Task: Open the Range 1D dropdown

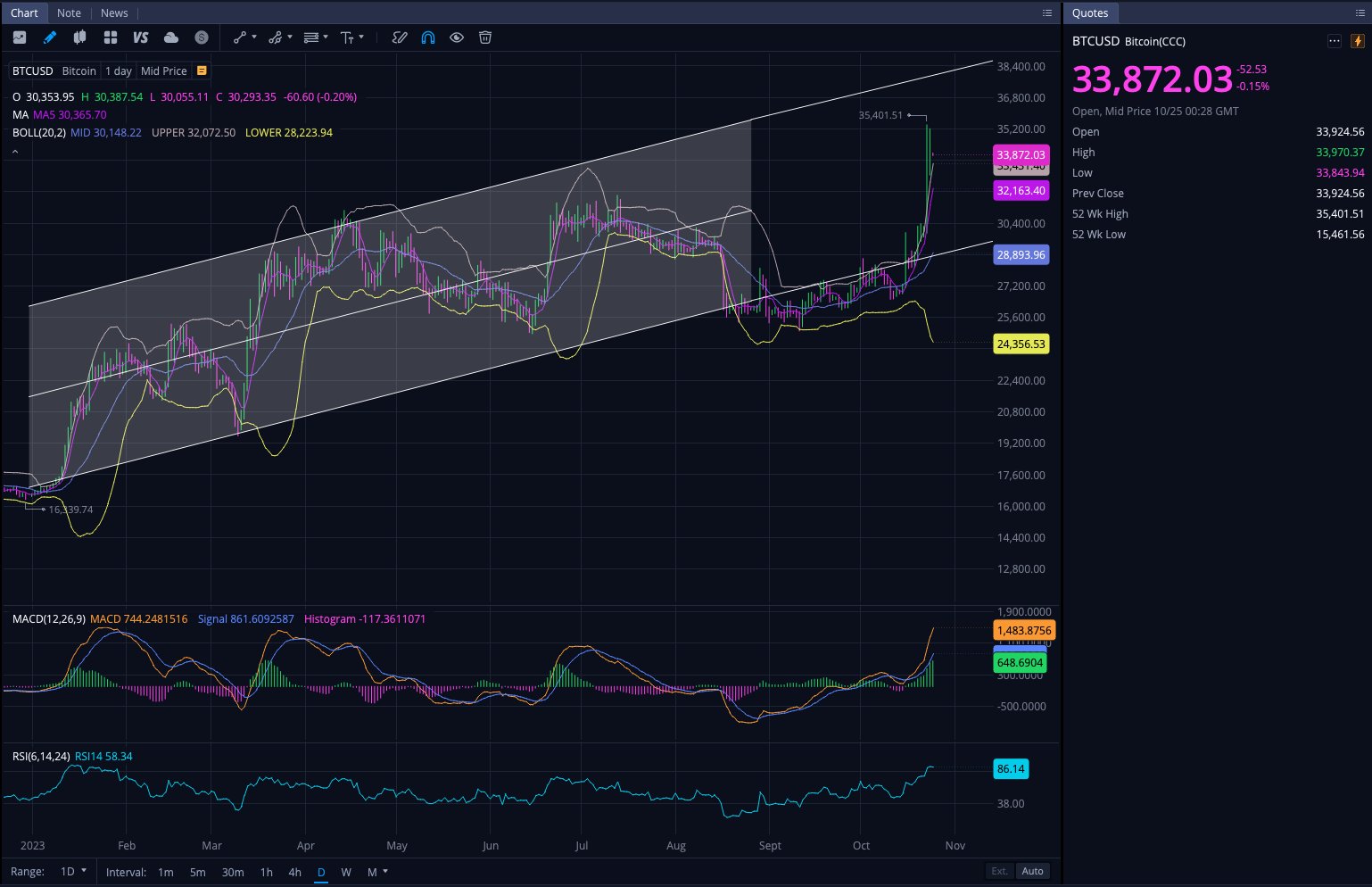Action: [x=73, y=872]
